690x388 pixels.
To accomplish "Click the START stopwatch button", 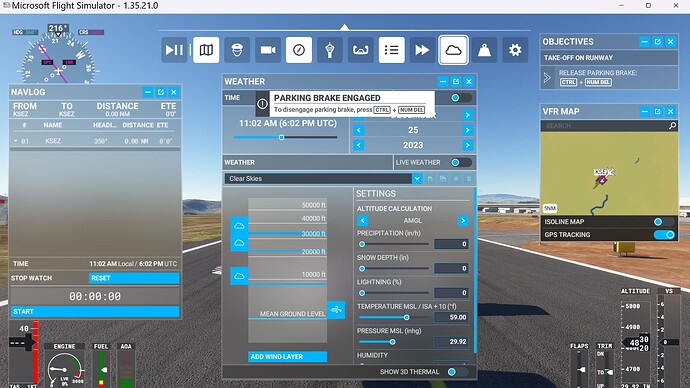I will tap(95, 311).
